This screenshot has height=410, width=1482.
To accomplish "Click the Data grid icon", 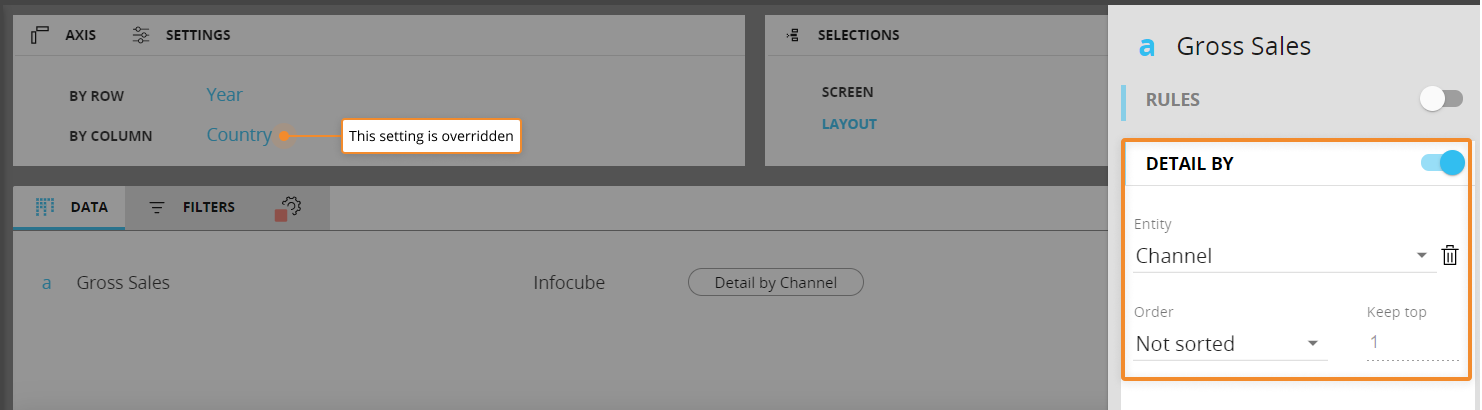I will point(44,207).
